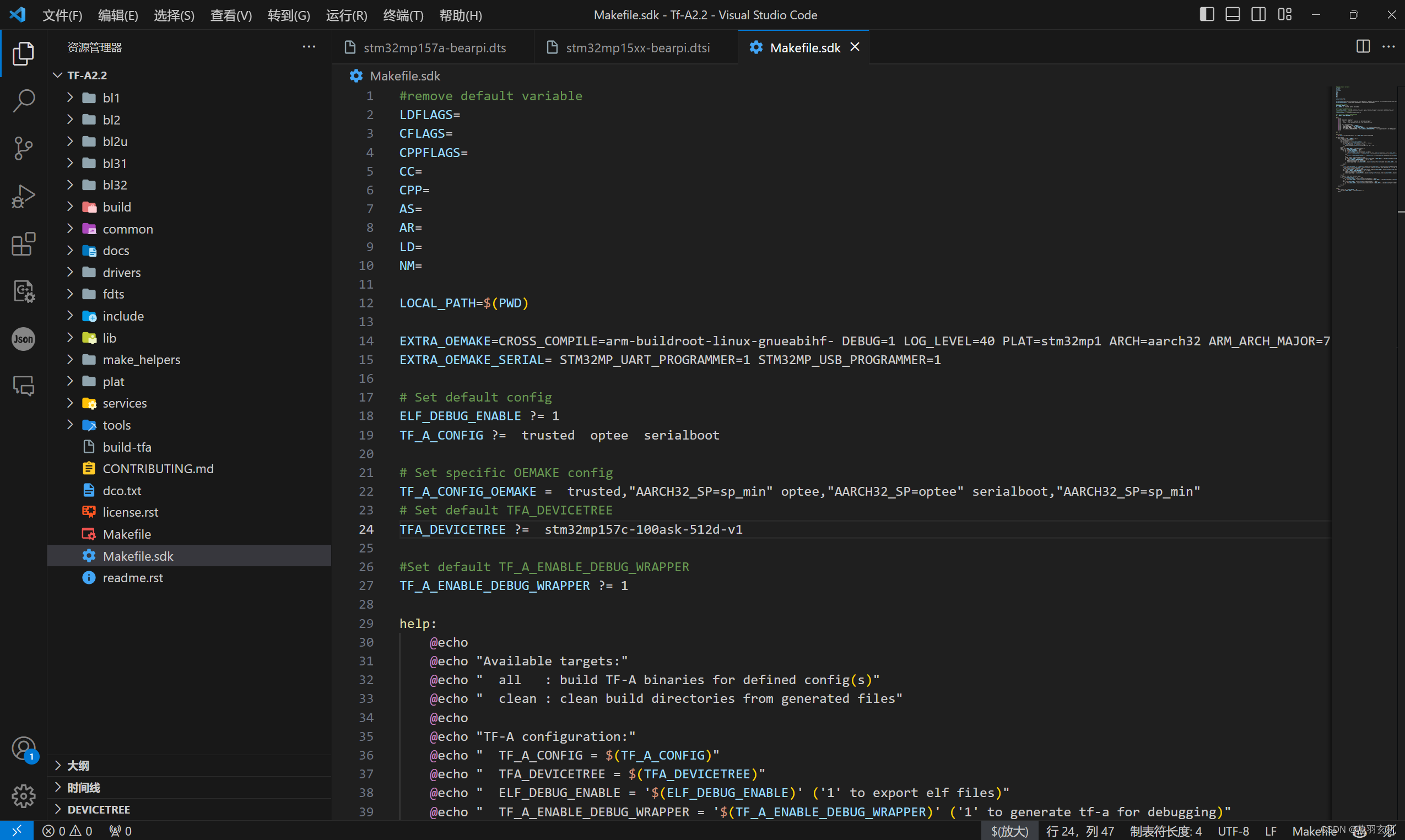
Task: Open Explorer views and more actions ellipsis
Action: 309,47
